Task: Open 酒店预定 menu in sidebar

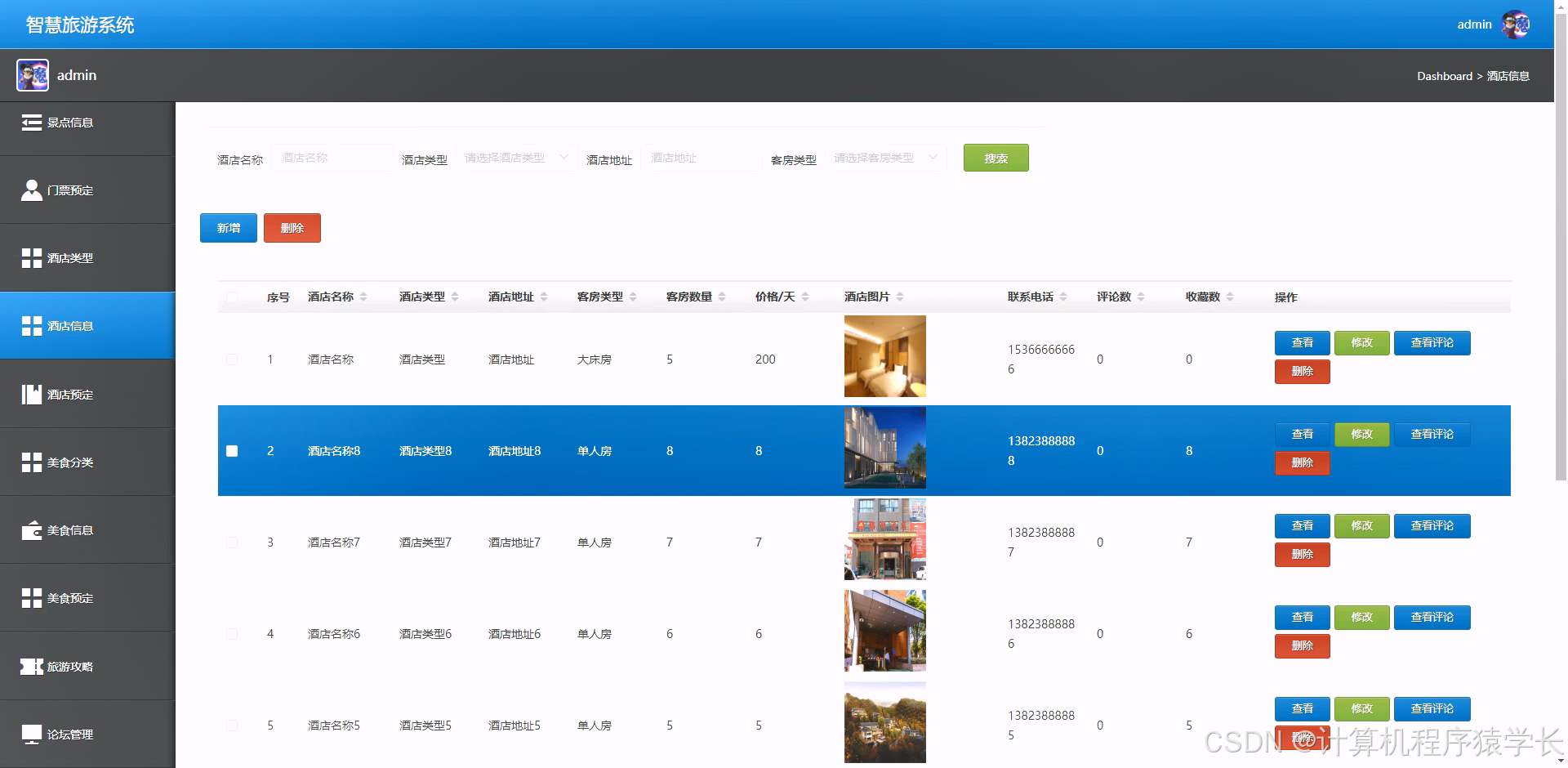Action: point(87,395)
